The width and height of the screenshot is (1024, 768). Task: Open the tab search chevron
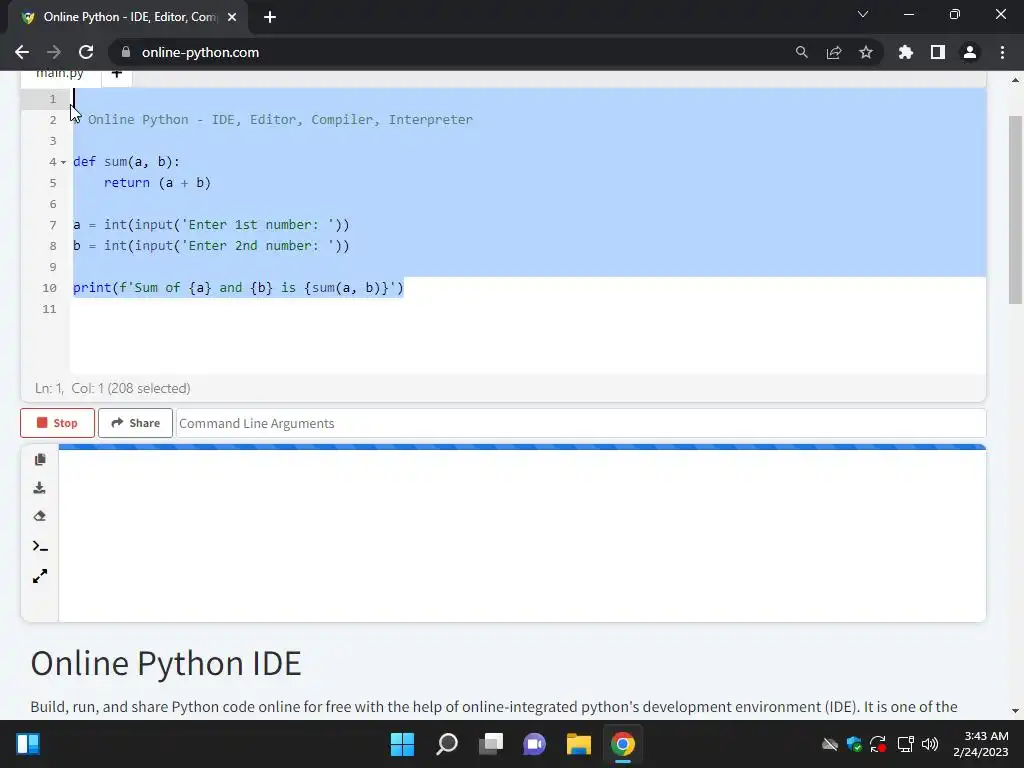point(863,14)
